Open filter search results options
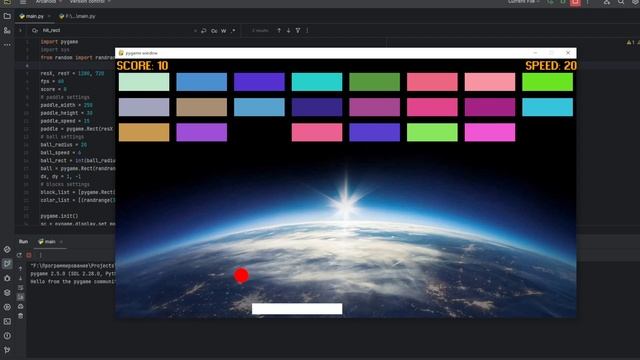 [298, 31]
